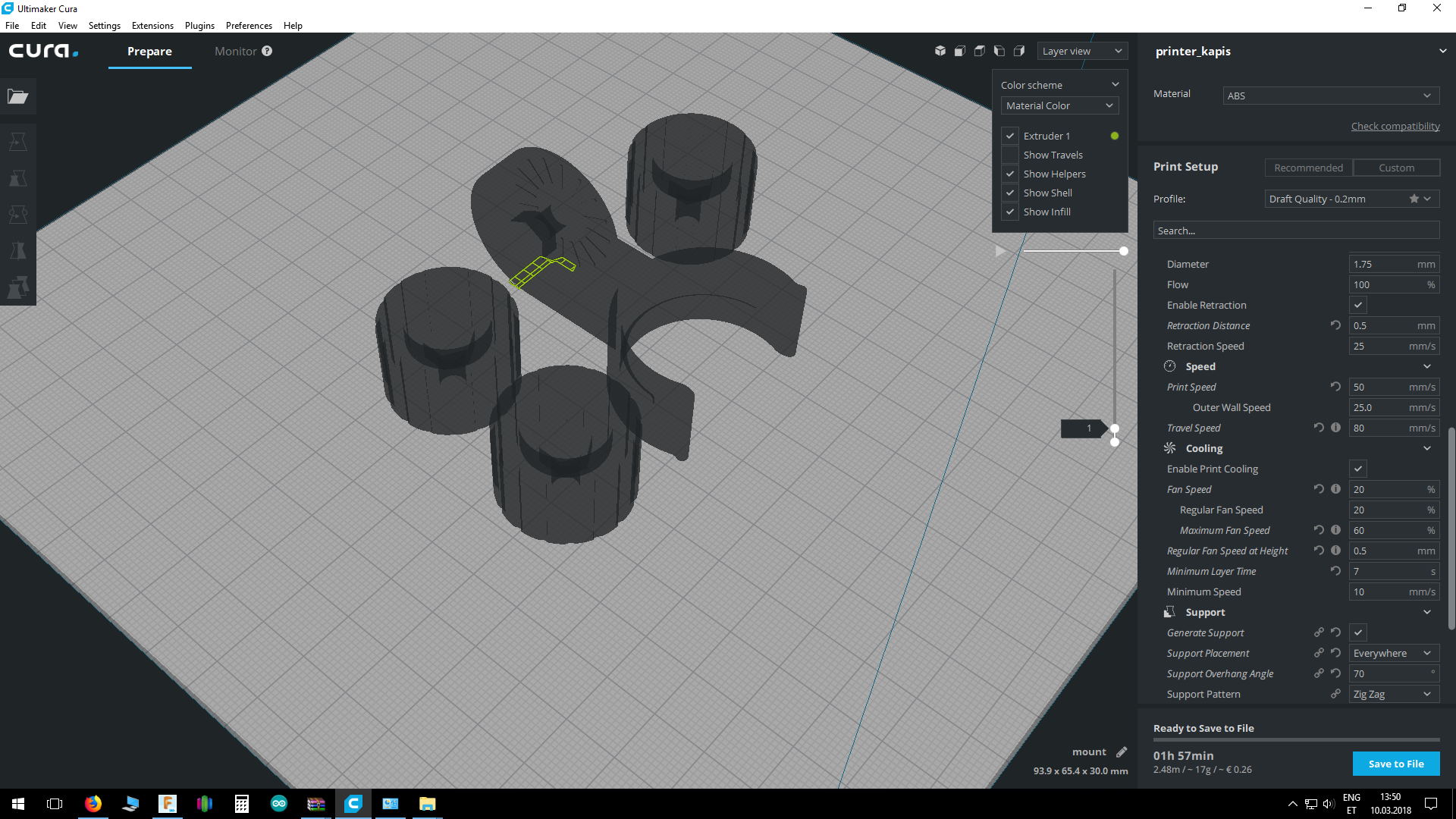Open the Zig Zag support pattern dropdown
The width and height of the screenshot is (1456, 819).
click(1394, 694)
